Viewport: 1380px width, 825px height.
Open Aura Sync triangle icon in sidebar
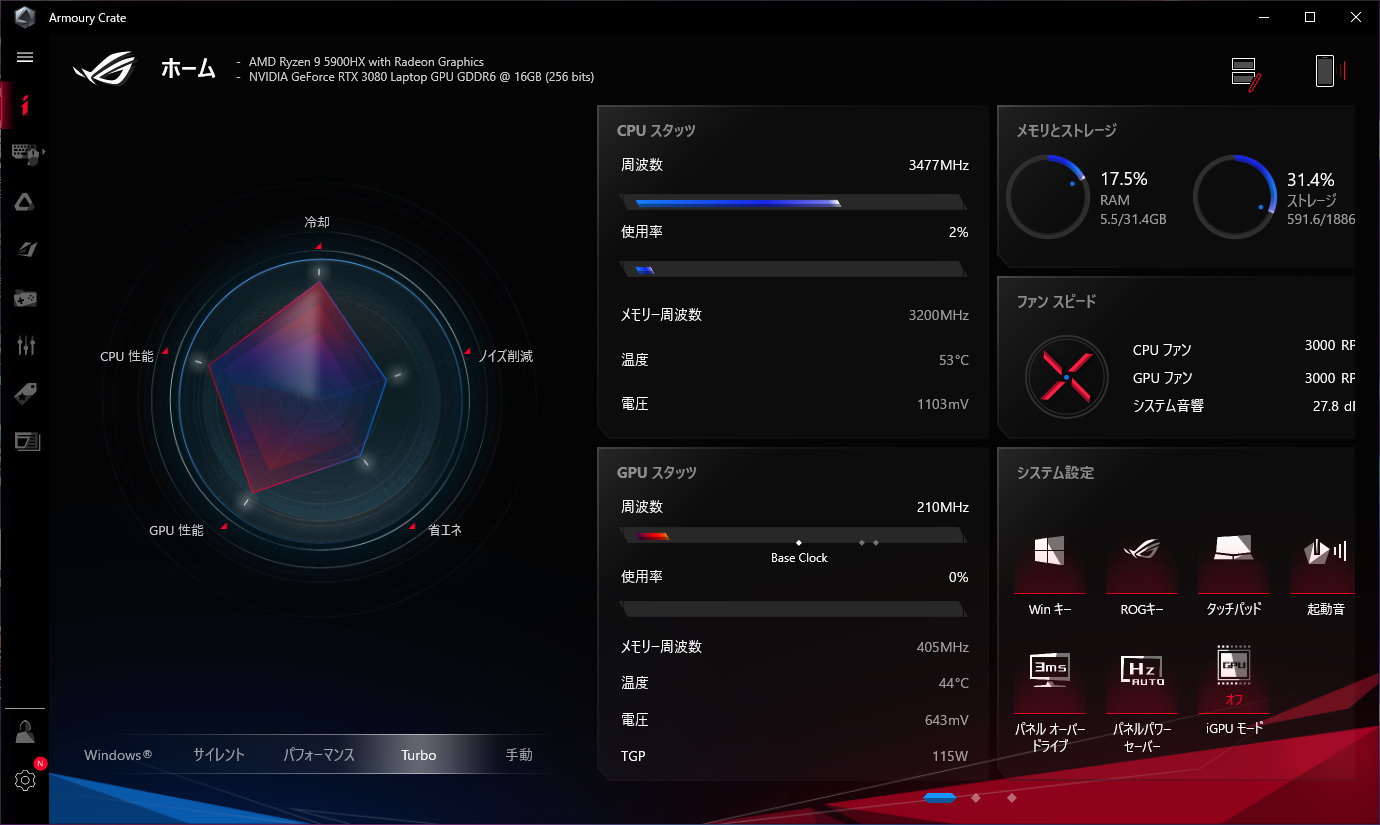pyautogui.click(x=25, y=202)
